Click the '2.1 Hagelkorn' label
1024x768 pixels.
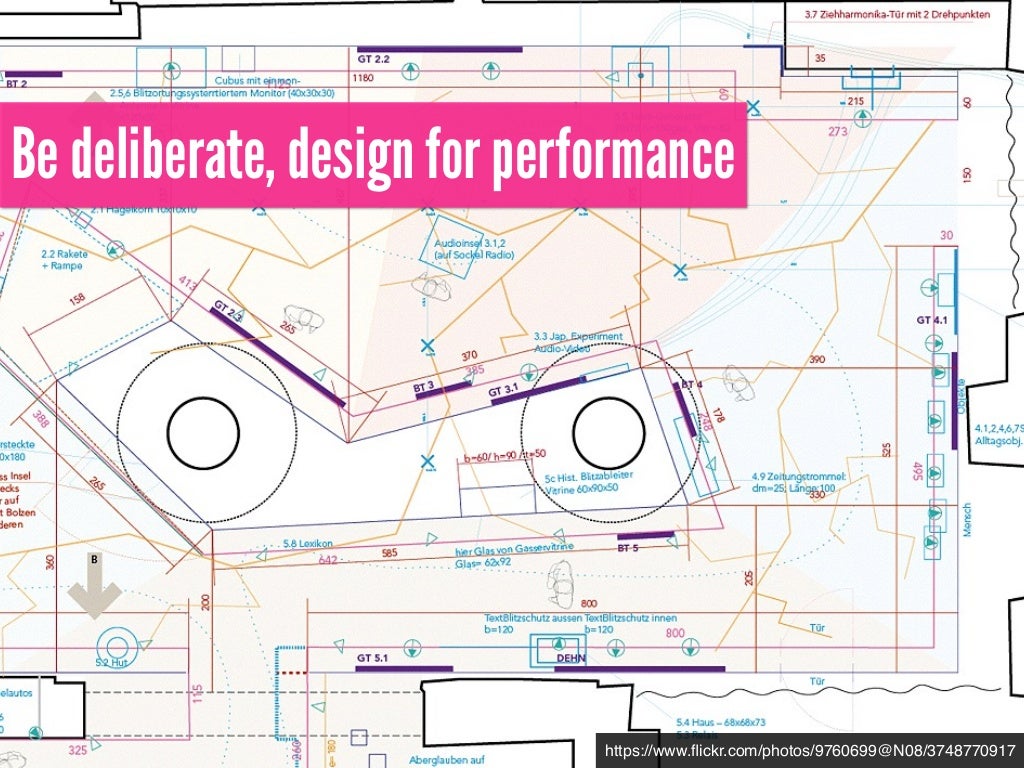(144, 210)
